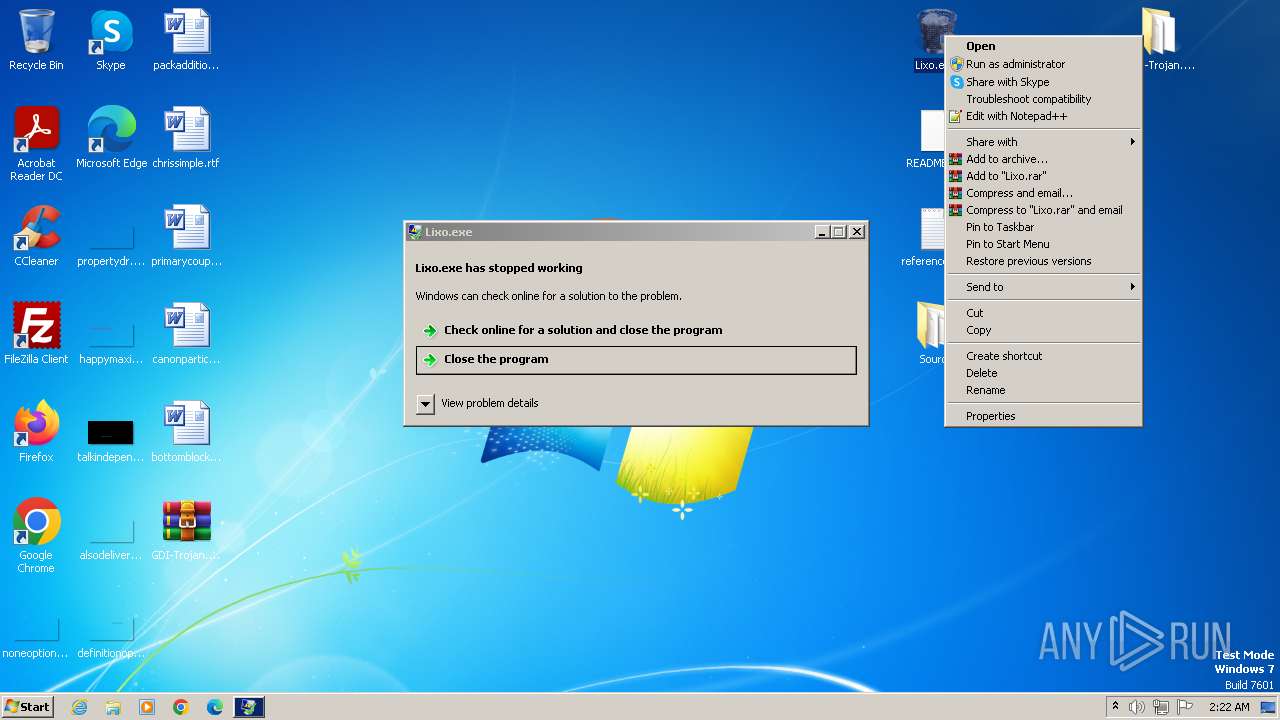The height and width of the screenshot is (720, 1280).
Task: Expand the Share with submenu
Action: pyautogui.click(x=1043, y=142)
